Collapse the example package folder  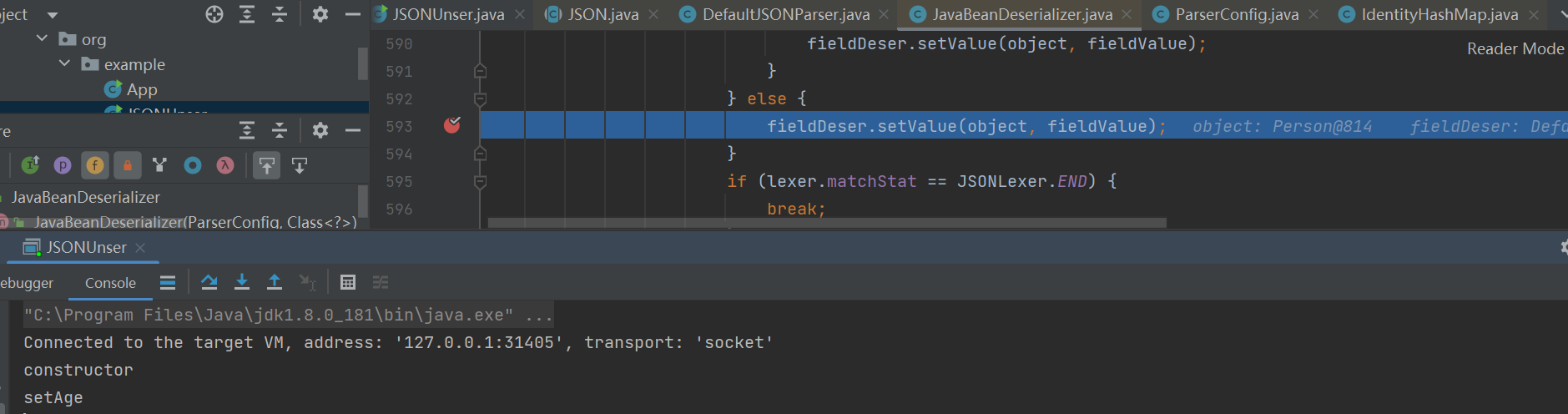(x=64, y=64)
